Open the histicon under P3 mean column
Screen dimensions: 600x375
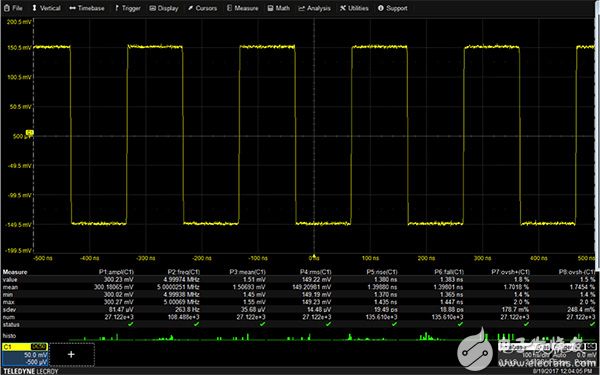coord(233,337)
